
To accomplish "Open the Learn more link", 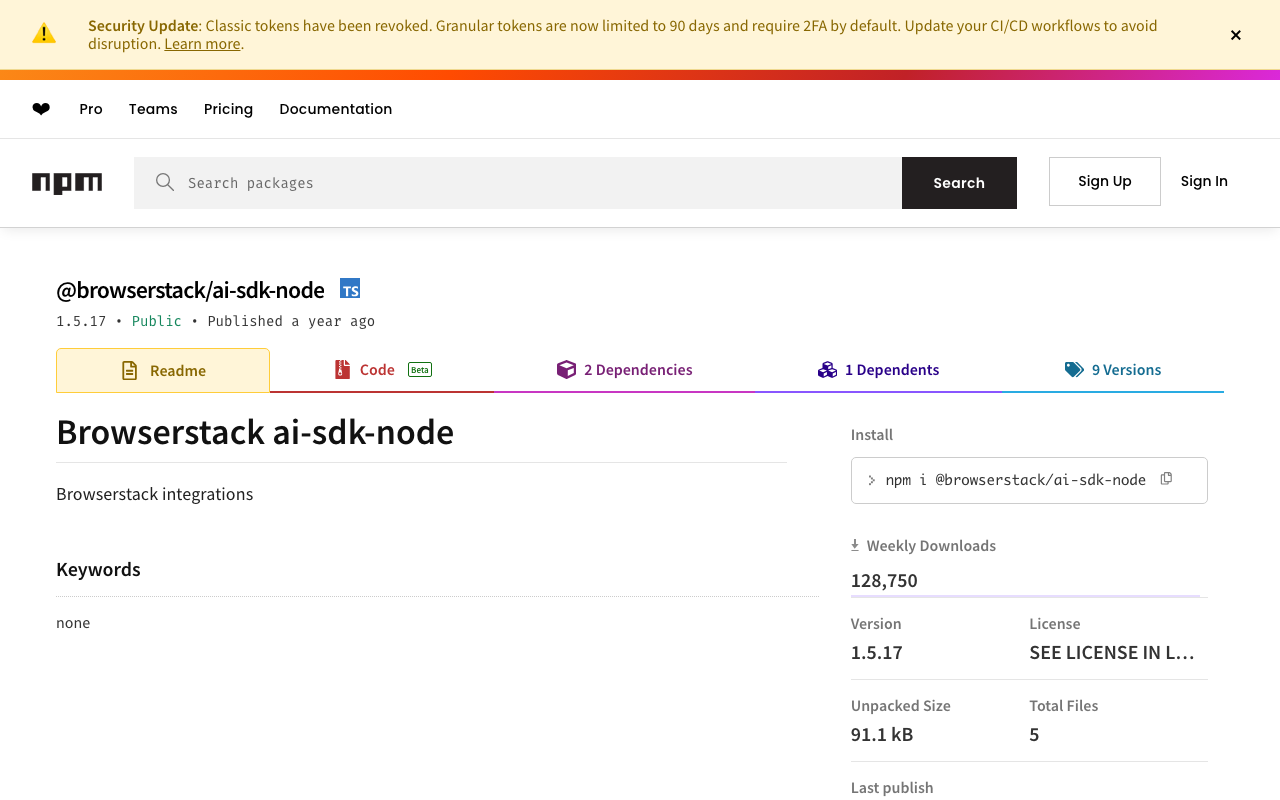I will tap(202, 44).
